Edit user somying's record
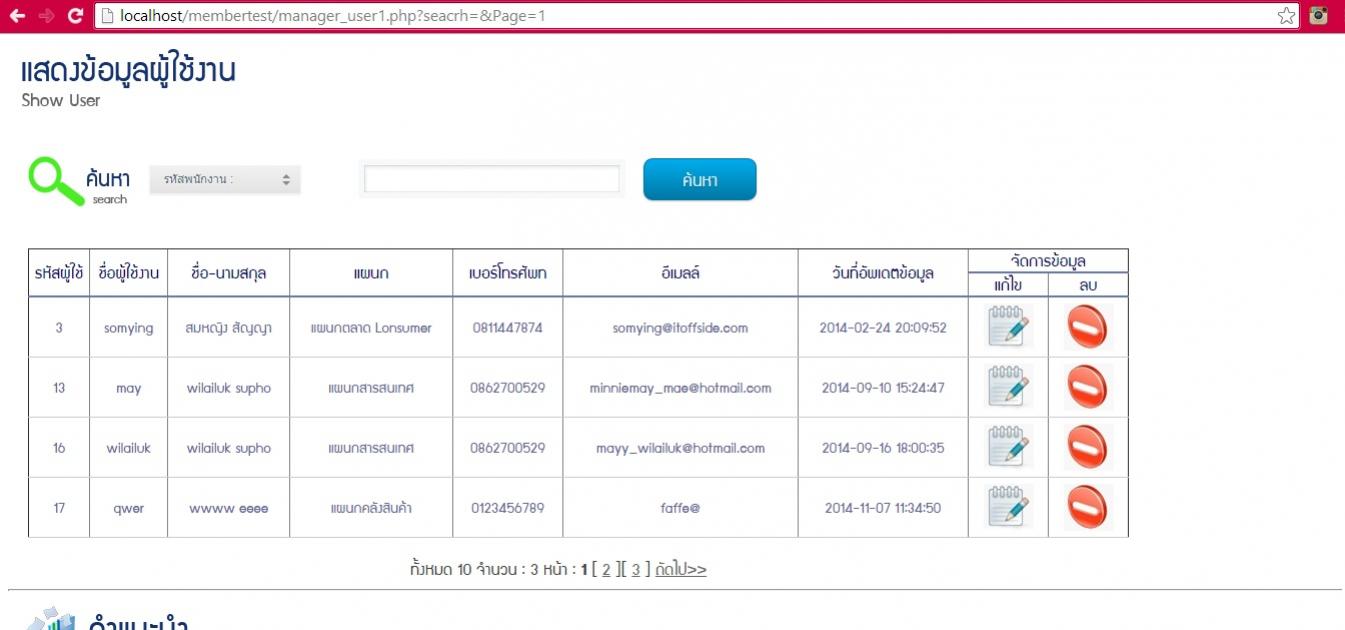 click(1008, 327)
